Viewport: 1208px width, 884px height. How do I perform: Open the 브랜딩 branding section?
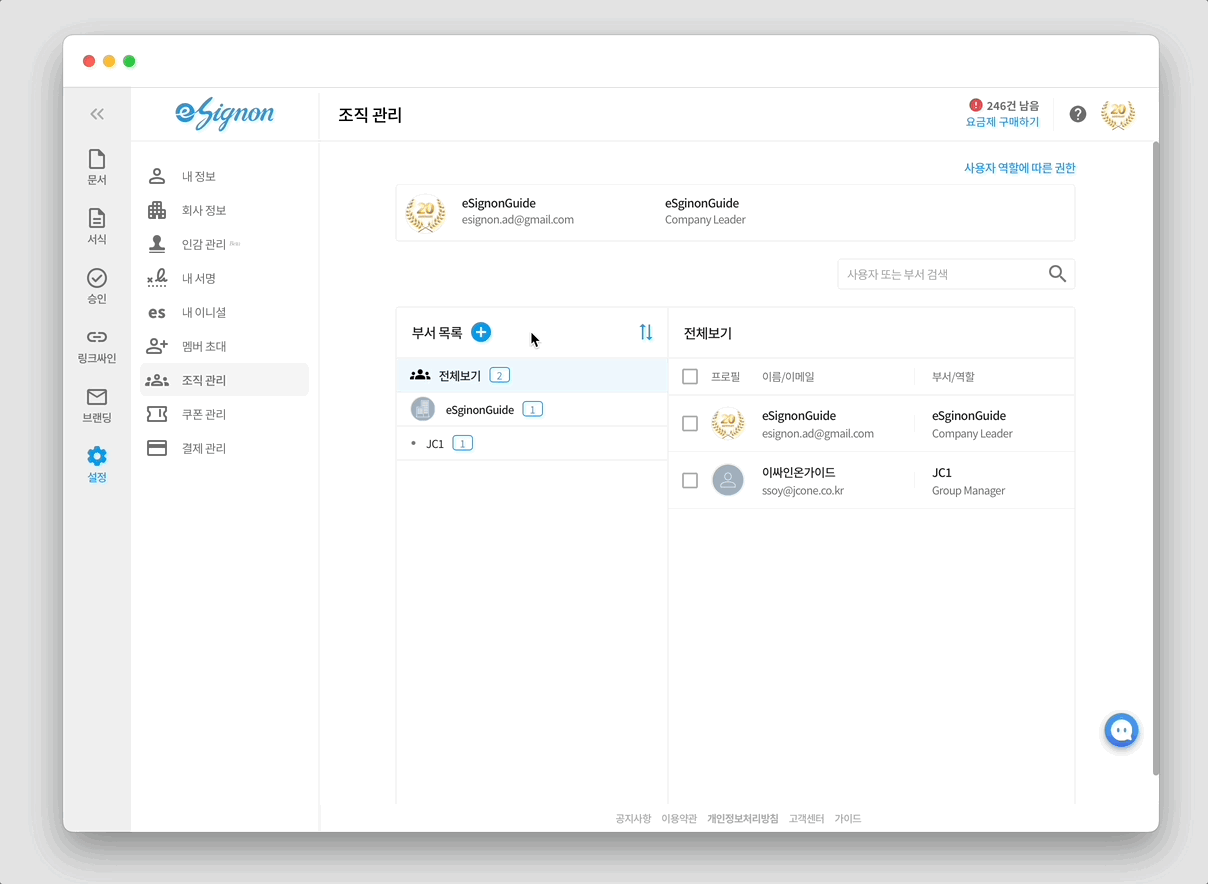tap(97, 406)
